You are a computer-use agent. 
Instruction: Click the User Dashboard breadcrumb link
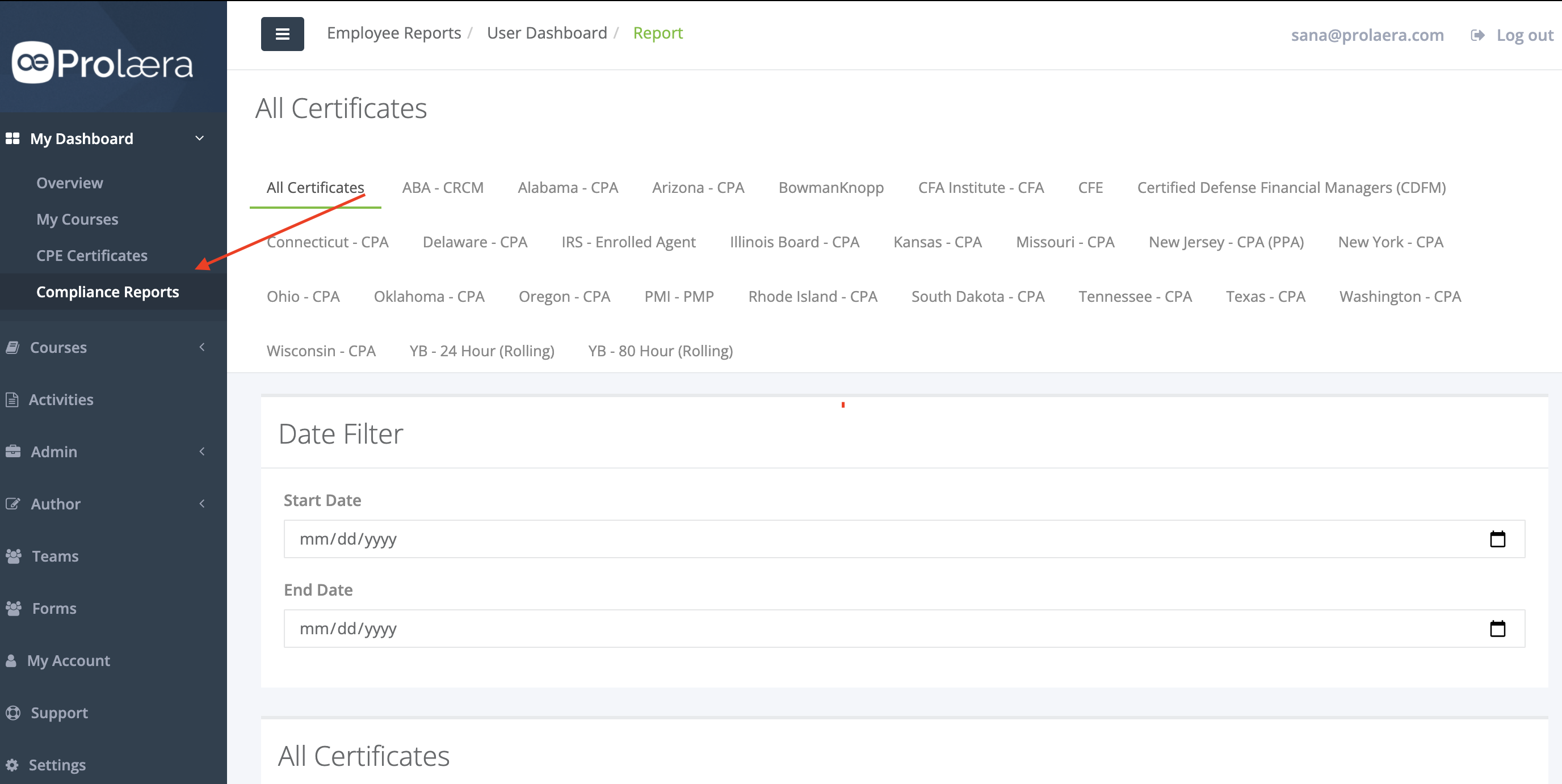click(x=547, y=33)
